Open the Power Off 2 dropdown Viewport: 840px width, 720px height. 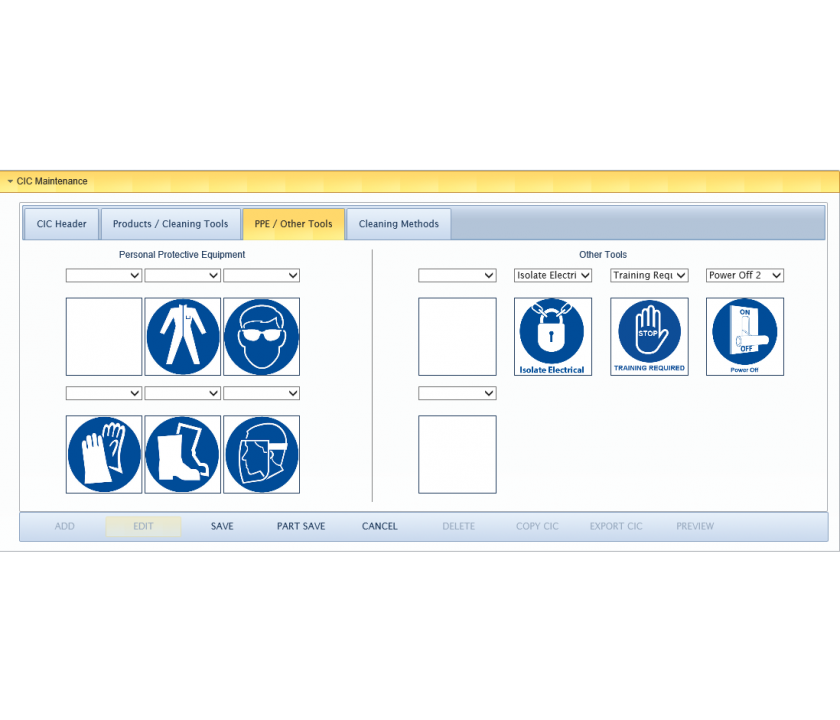click(x=744, y=275)
